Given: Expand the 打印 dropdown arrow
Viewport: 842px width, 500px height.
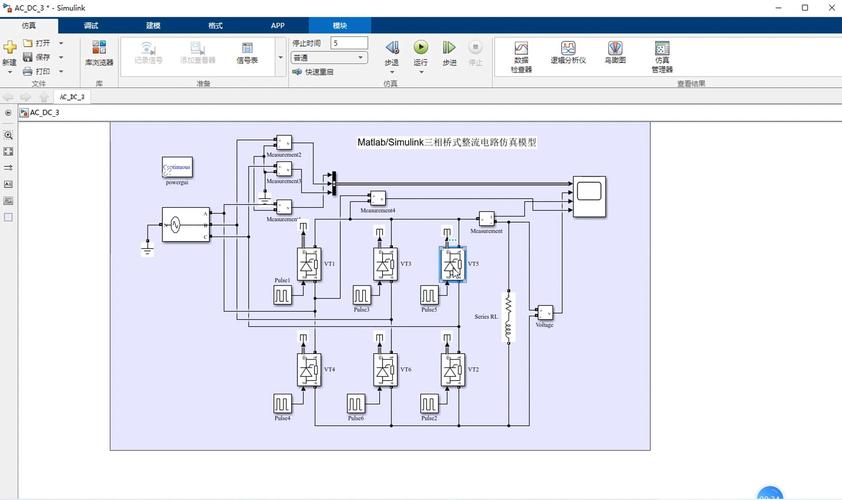Looking at the screenshot, I should 61,71.
